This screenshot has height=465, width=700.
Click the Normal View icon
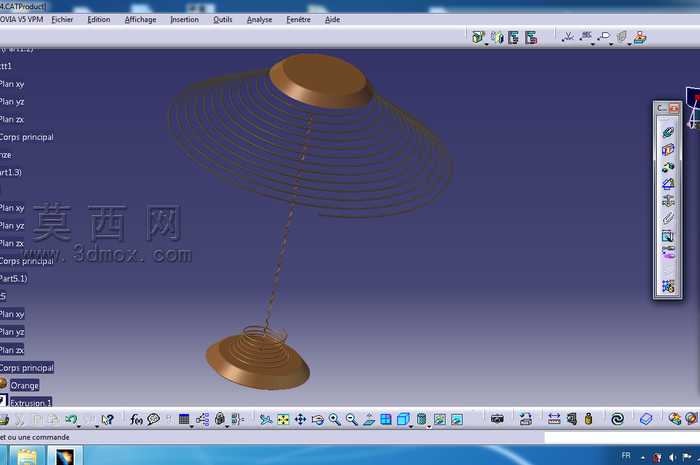[x=369, y=419]
